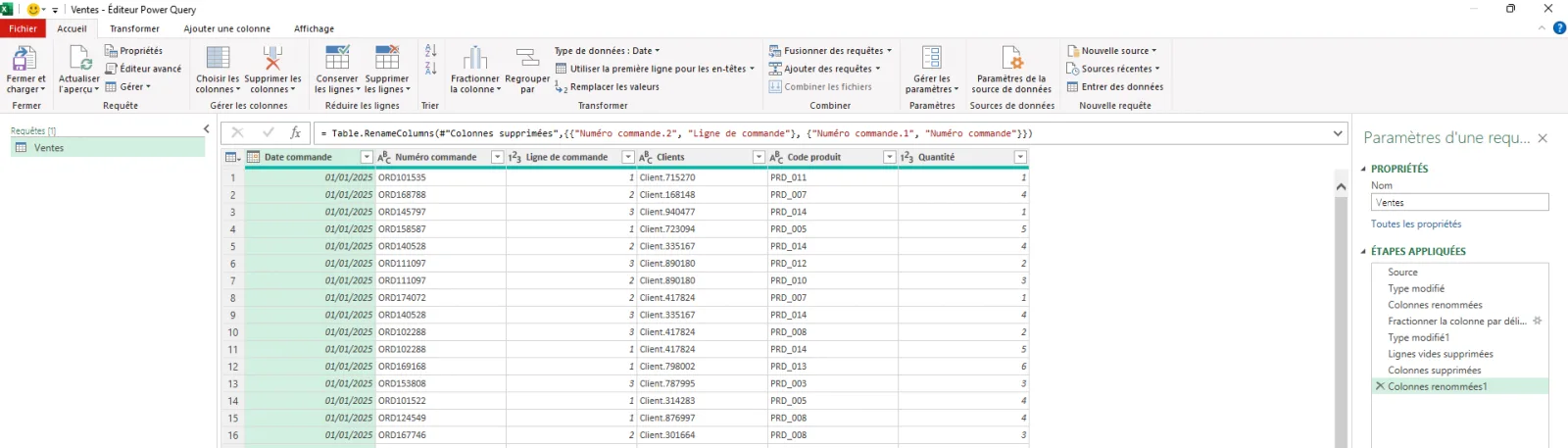Open Numéro commande filter dropdown
This screenshot has width=1568, height=448.
pyautogui.click(x=497, y=157)
